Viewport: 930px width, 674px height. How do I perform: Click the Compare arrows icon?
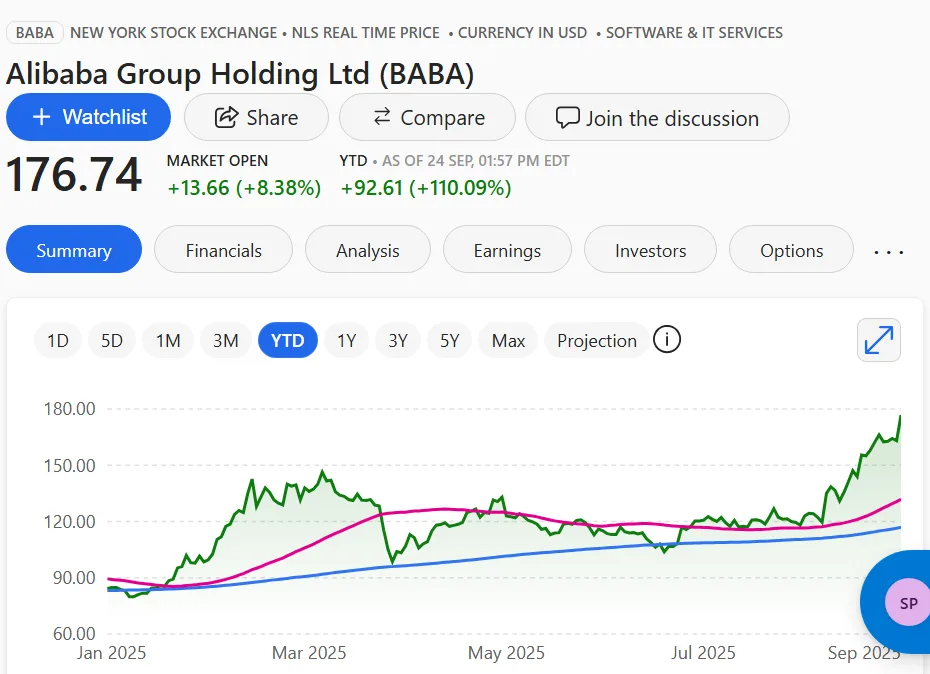pos(384,117)
